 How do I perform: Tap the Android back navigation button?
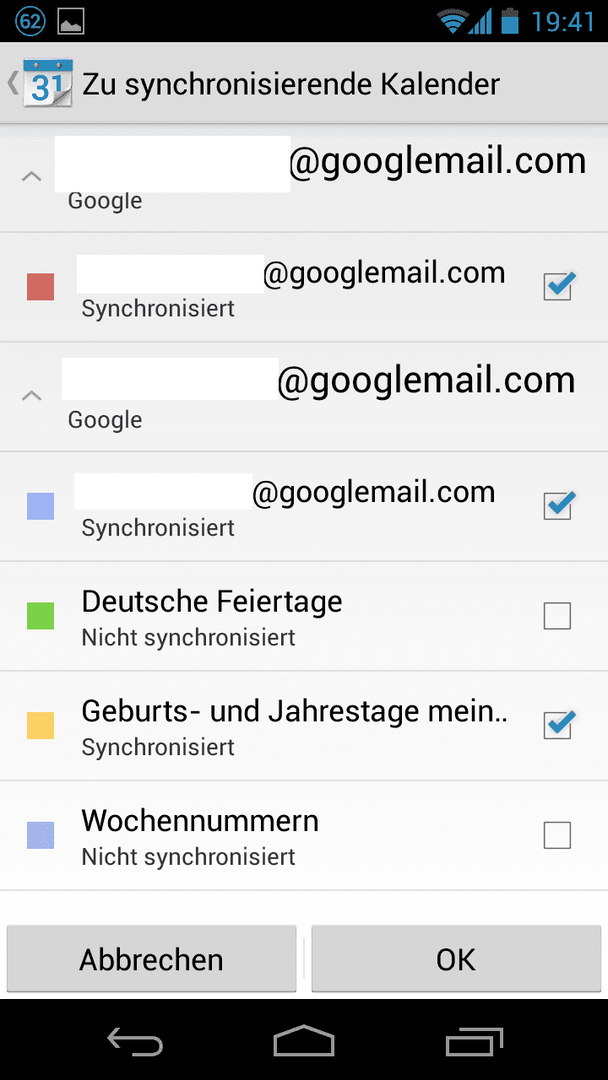[x=135, y=1041]
